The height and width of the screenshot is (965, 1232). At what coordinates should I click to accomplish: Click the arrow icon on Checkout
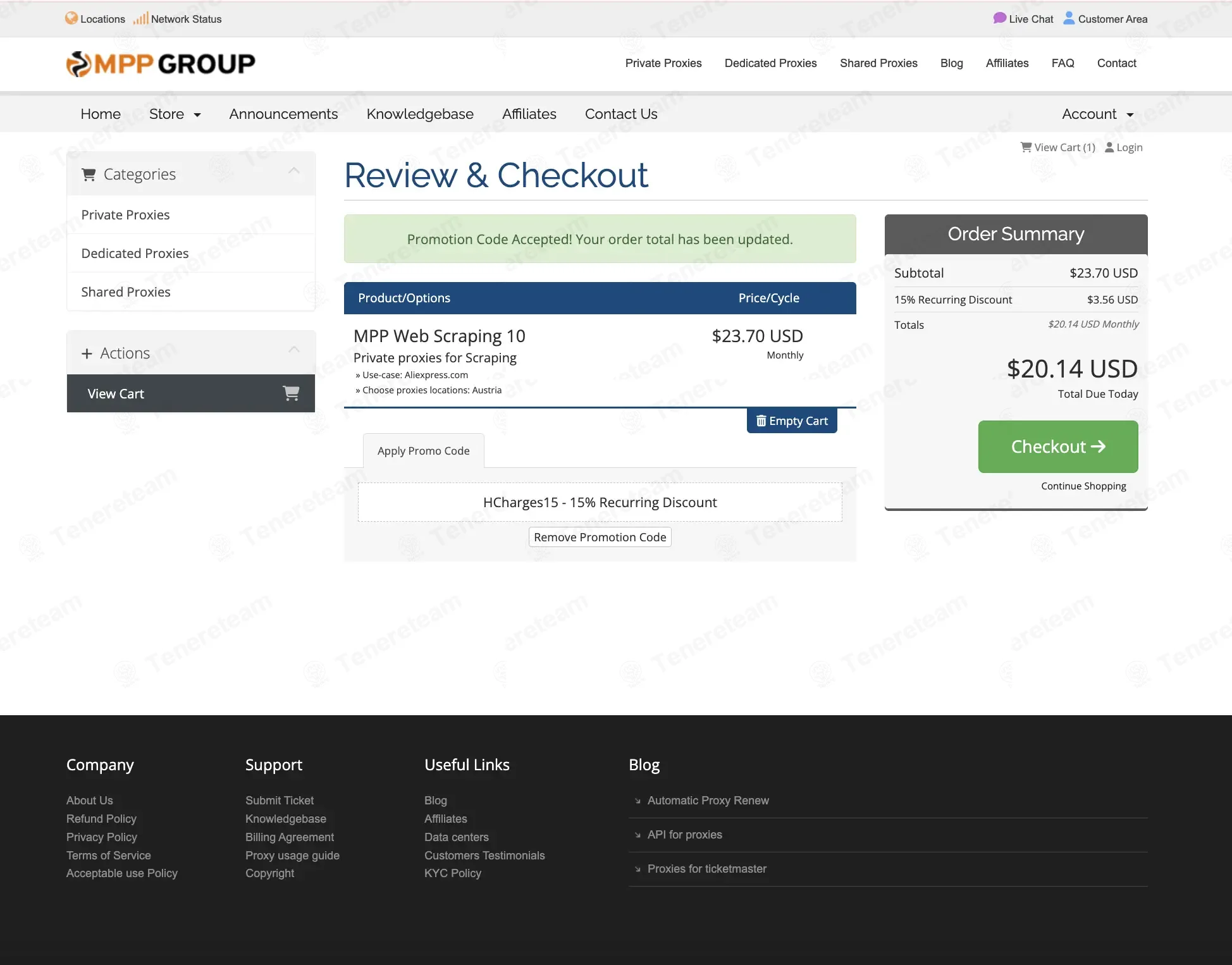click(x=1099, y=446)
